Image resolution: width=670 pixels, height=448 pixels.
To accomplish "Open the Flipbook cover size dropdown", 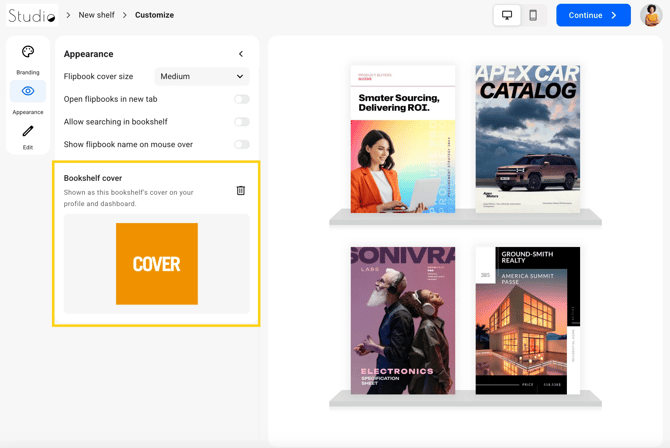I will click(202, 77).
